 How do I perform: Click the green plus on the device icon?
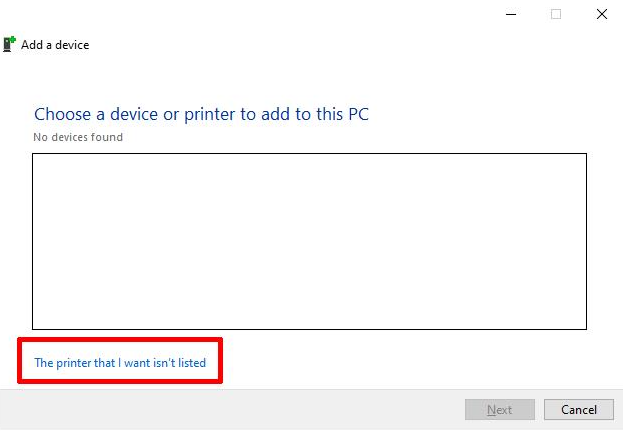12,40
